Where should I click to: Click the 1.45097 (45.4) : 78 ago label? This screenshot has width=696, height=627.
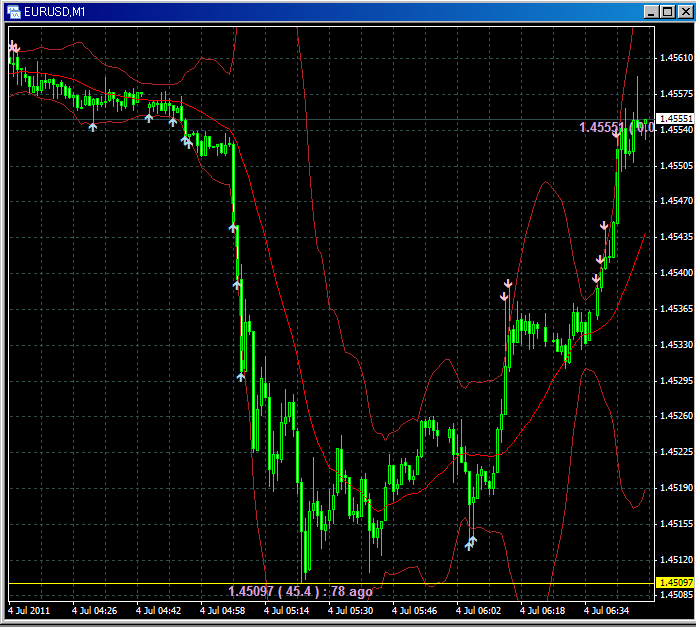[300, 592]
